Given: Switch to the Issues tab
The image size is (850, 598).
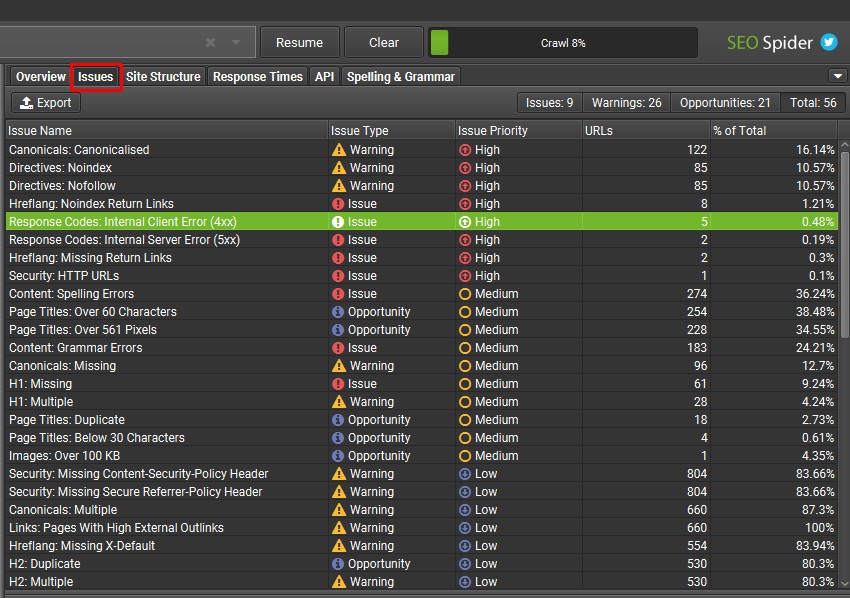Looking at the screenshot, I should point(95,76).
